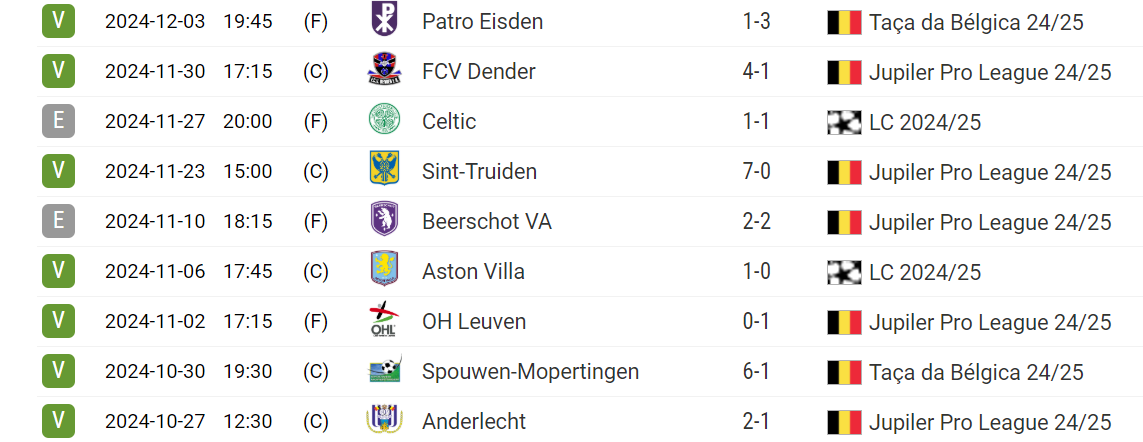Click the green V badge for Patro Eisden match

point(59,21)
